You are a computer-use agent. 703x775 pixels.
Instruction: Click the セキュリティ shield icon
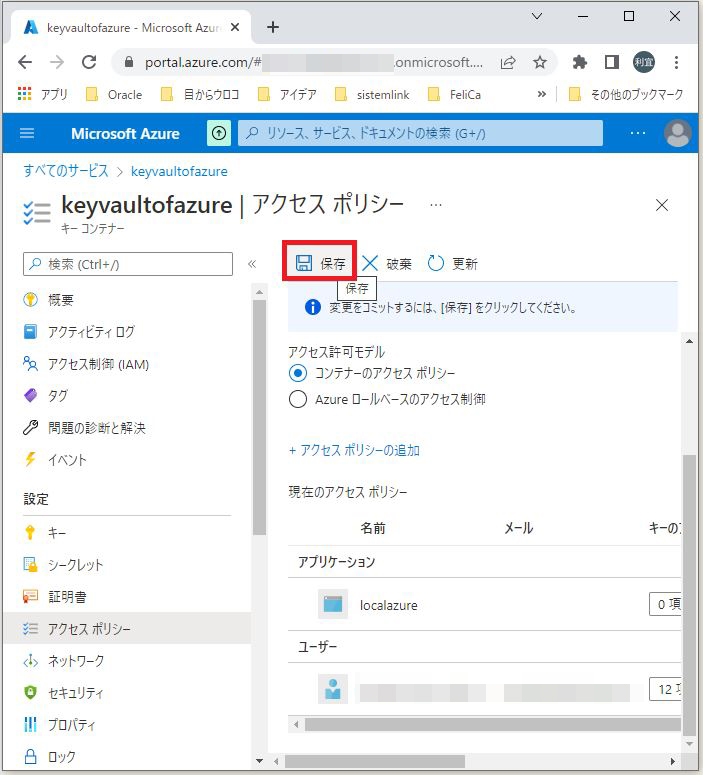[30, 692]
